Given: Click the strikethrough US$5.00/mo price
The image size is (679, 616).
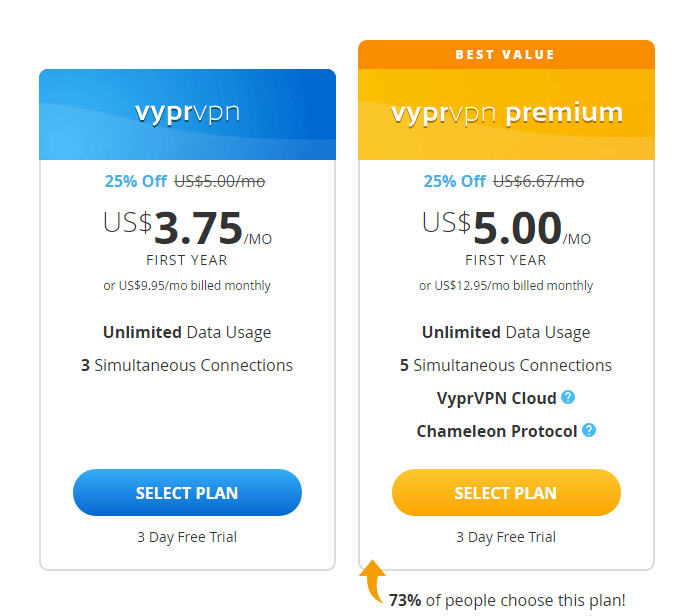Looking at the screenshot, I should (x=220, y=181).
